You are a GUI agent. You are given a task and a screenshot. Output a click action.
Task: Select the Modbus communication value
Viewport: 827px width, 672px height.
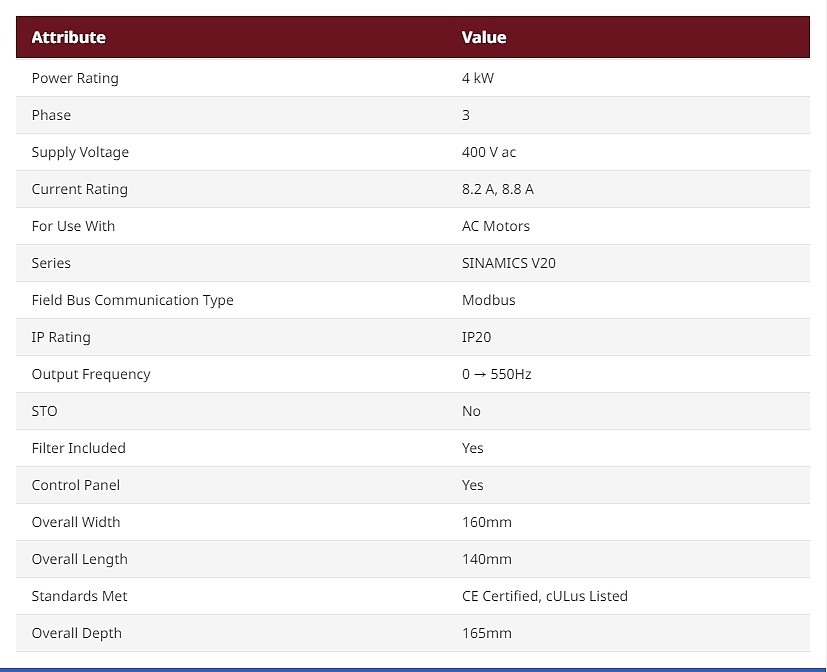pyautogui.click(x=489, y=300)
